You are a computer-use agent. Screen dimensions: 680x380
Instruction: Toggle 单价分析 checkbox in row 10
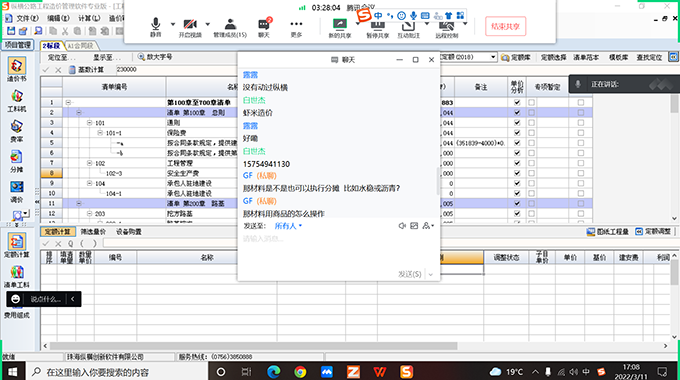pyautogui.click(x=517, y=193)
